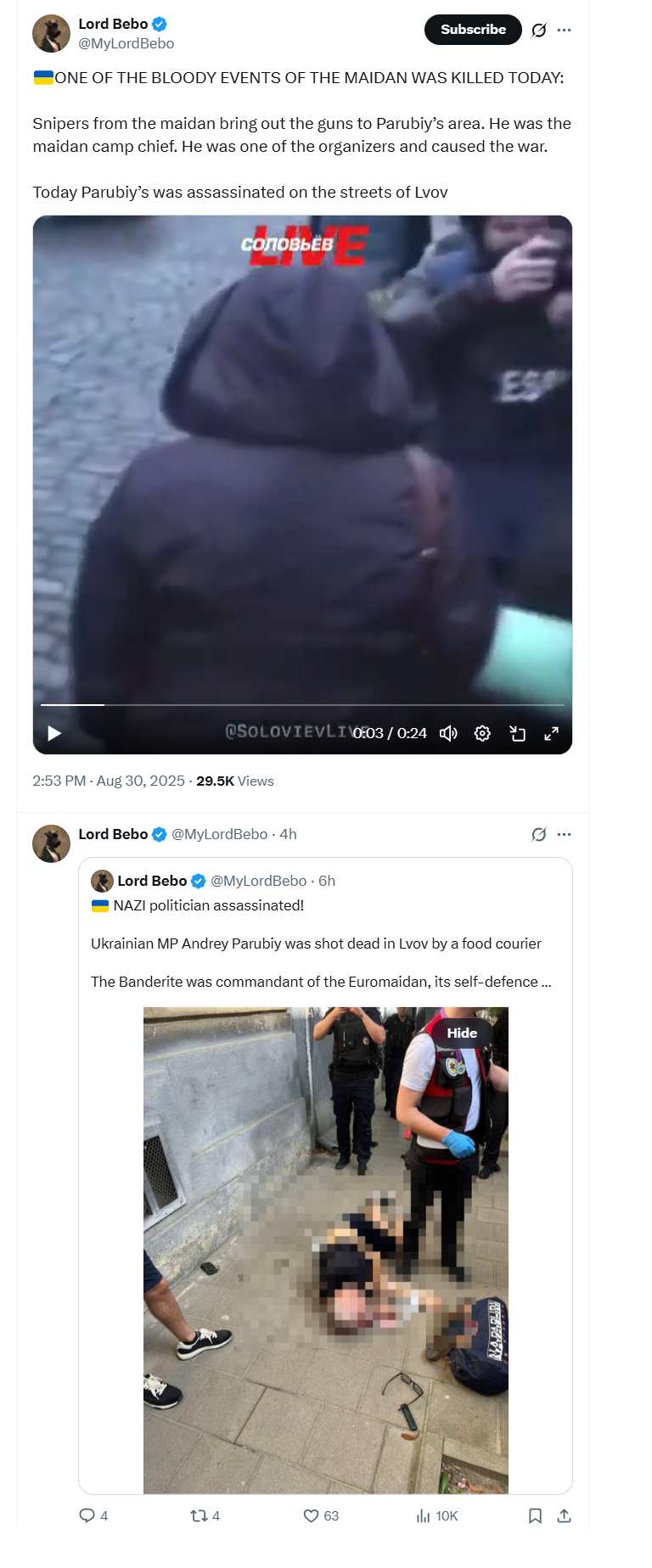
Task: Bookmark the reply post
Action: (535, 1515)
